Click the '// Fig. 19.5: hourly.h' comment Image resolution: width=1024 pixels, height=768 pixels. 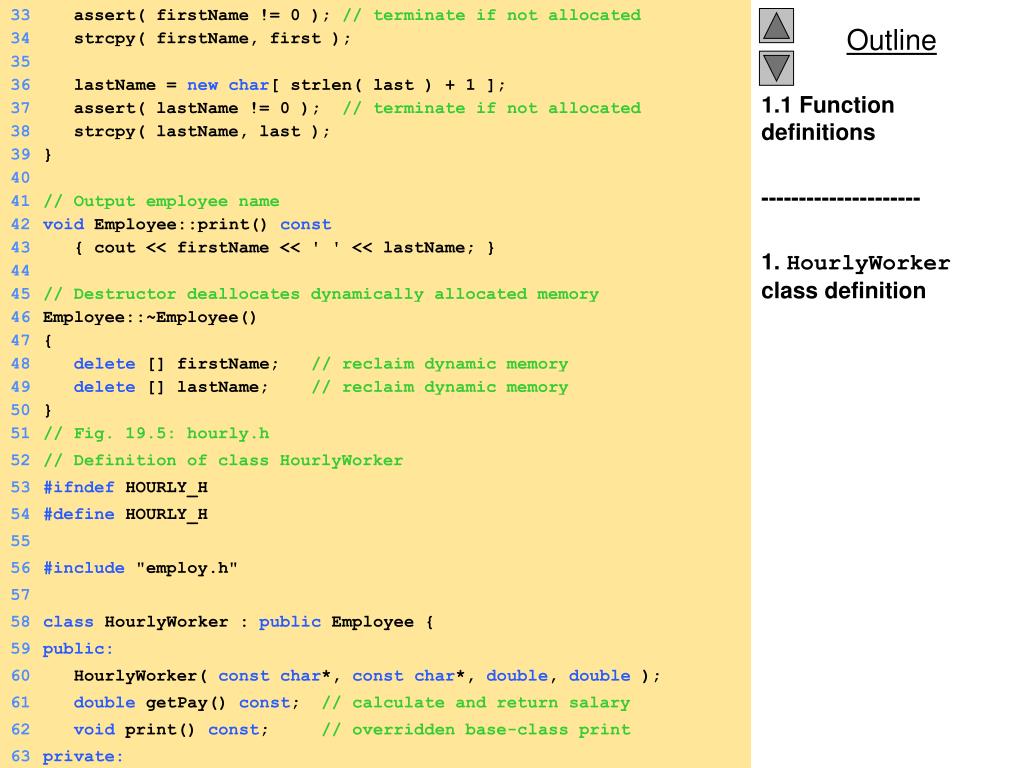(x=156, y=434)
